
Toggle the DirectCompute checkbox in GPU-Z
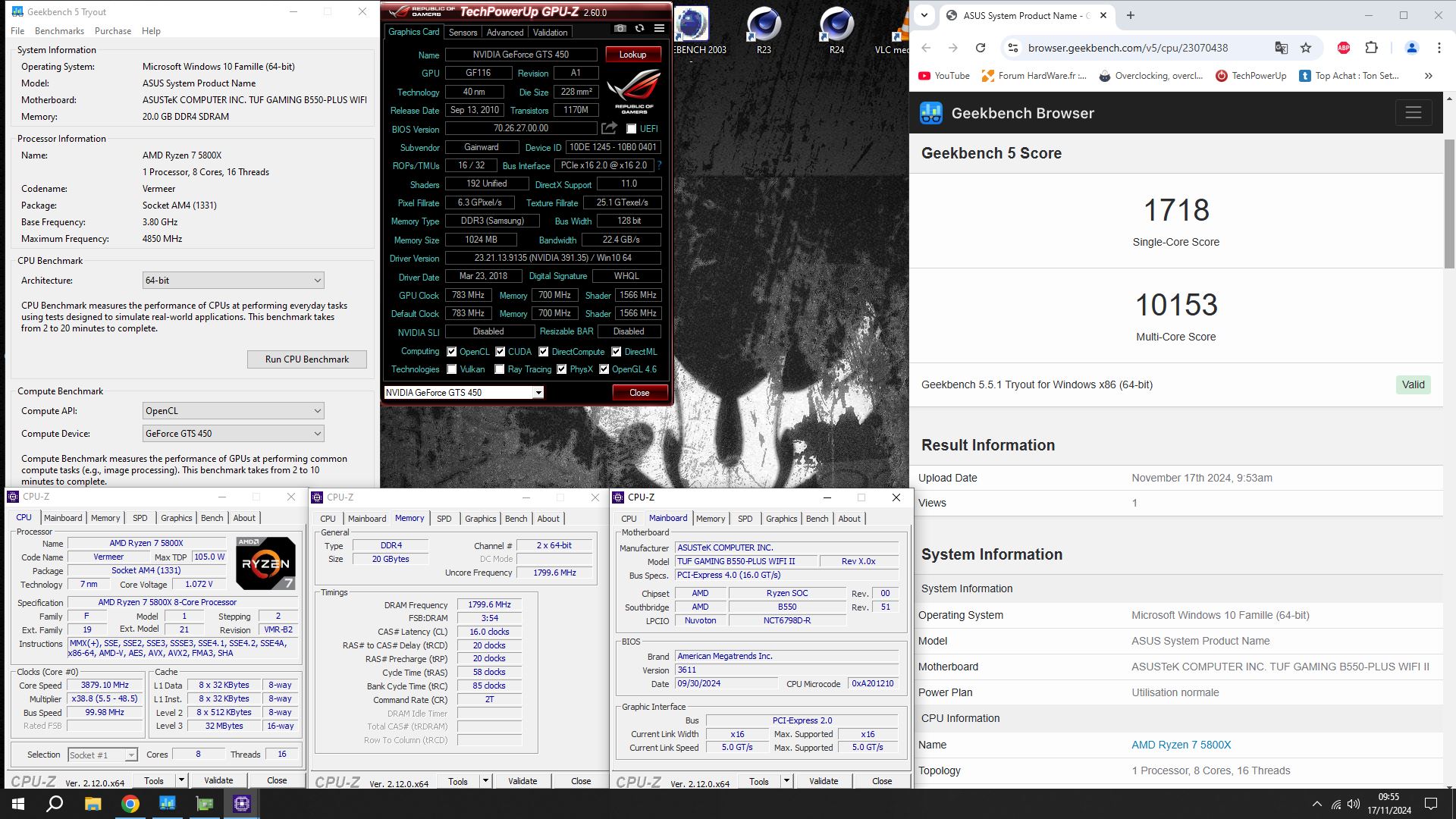(544, 352)
